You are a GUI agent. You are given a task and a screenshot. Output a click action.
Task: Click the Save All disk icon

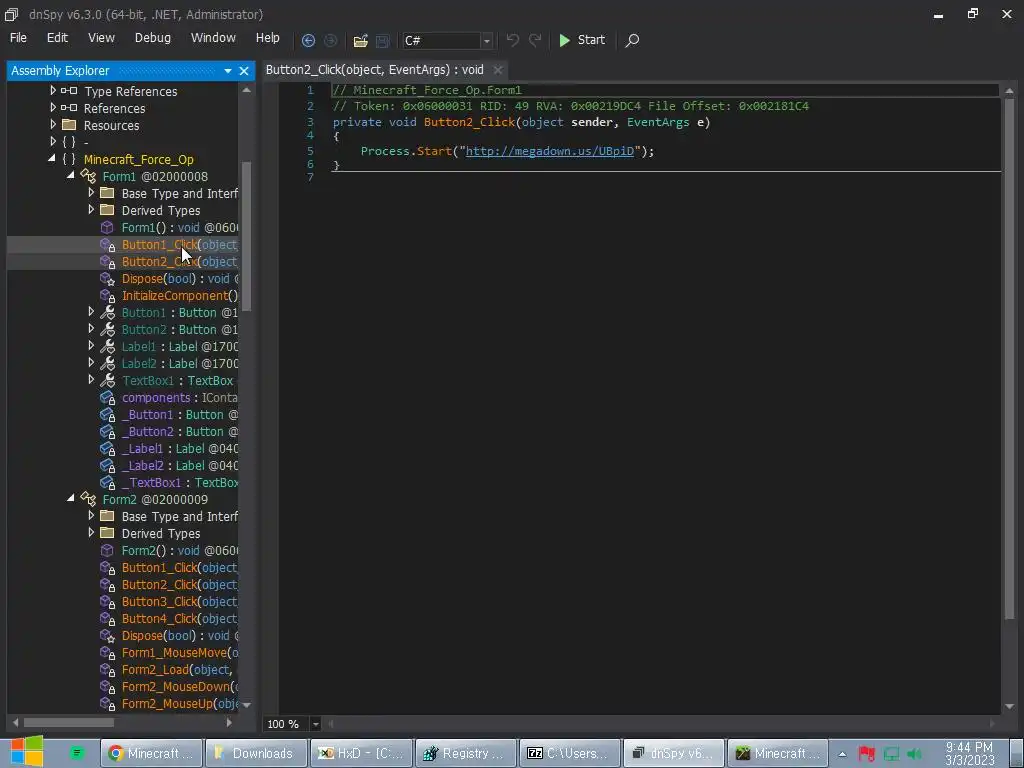tap(383, 40)
